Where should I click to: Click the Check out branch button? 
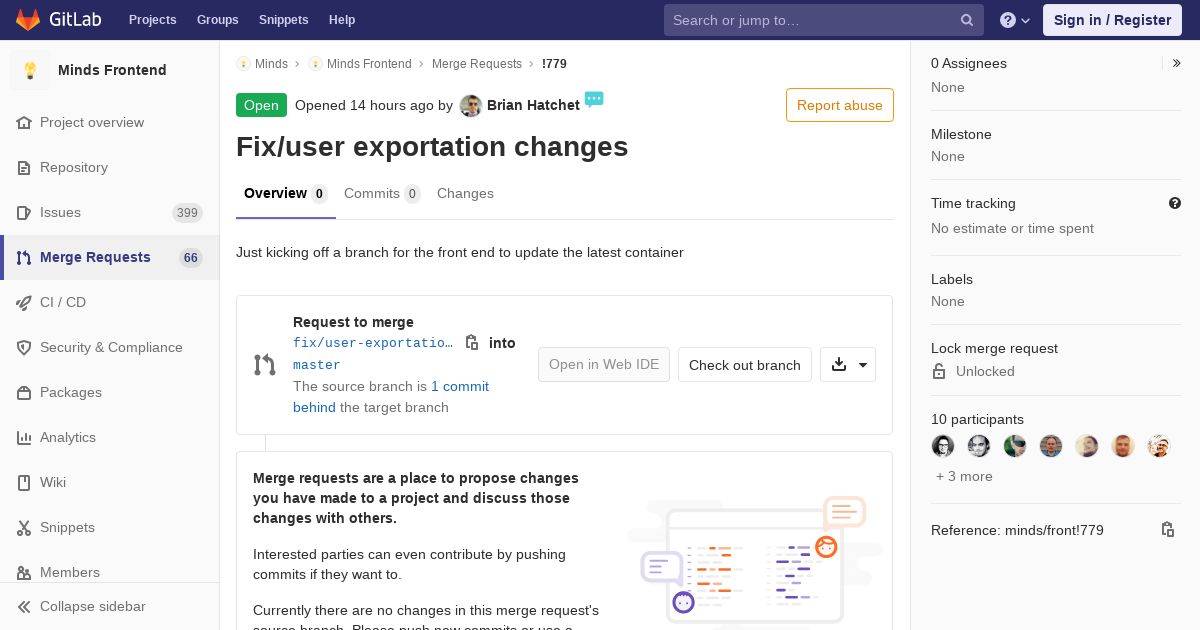(x=745, y=365)
